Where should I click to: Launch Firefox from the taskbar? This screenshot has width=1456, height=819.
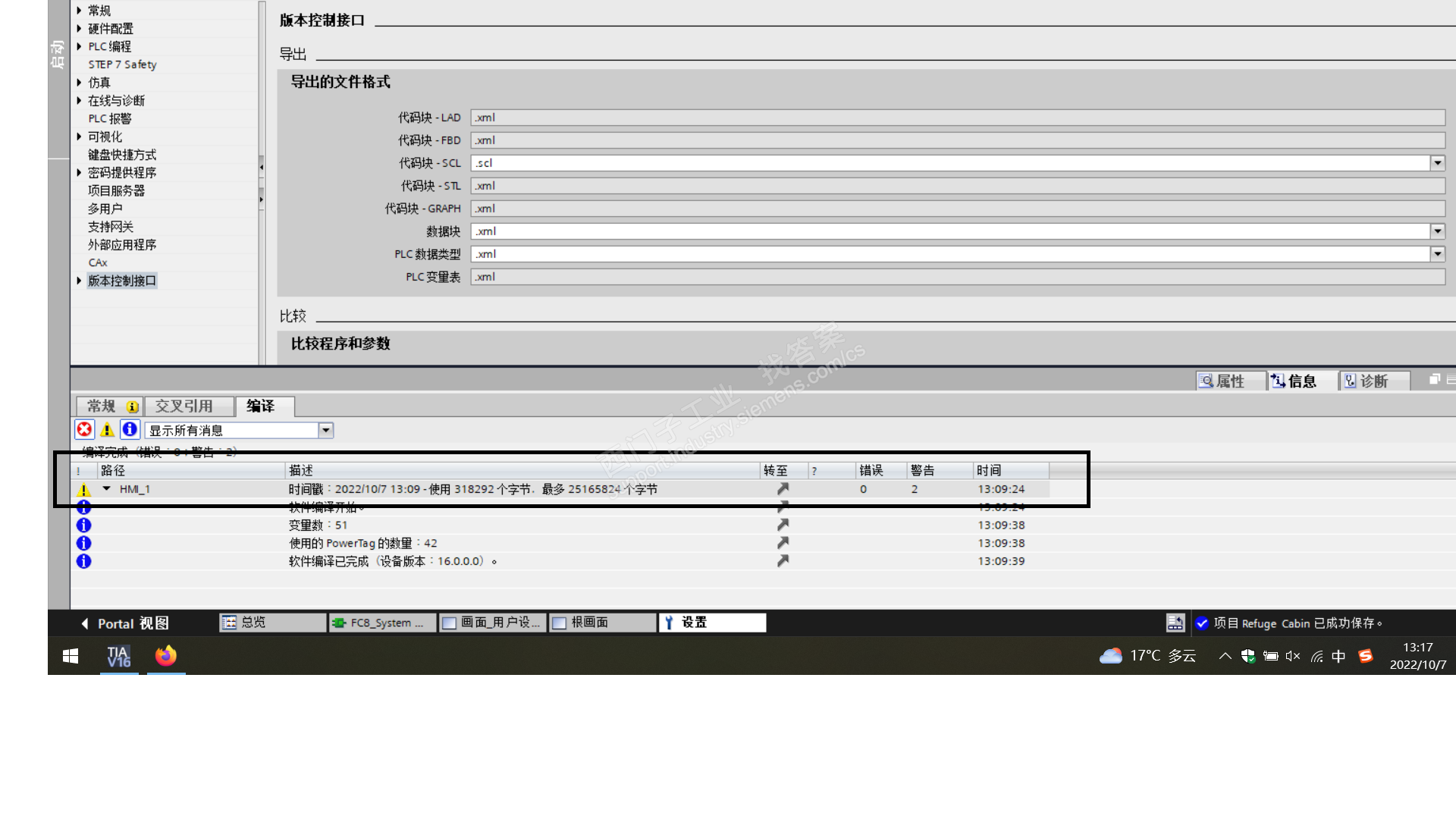click(166, 656)
